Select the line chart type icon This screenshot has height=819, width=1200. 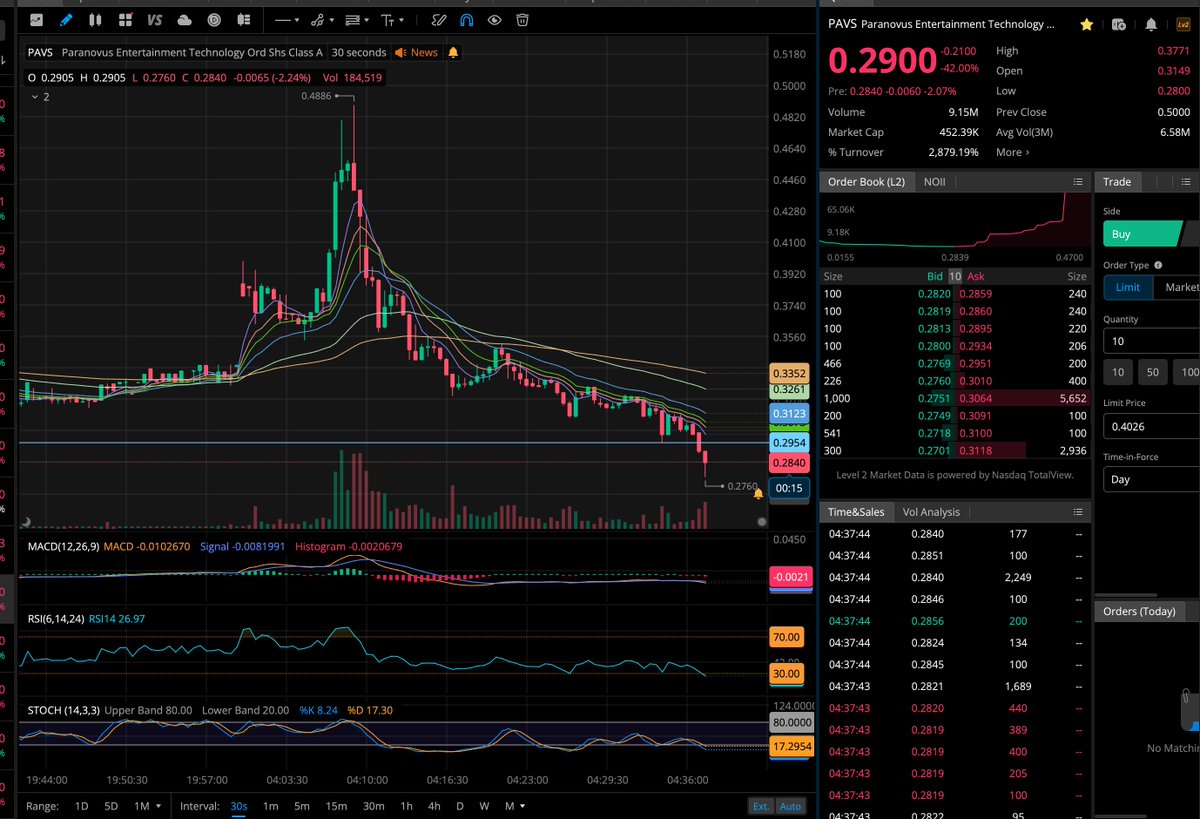coord(37,19)
